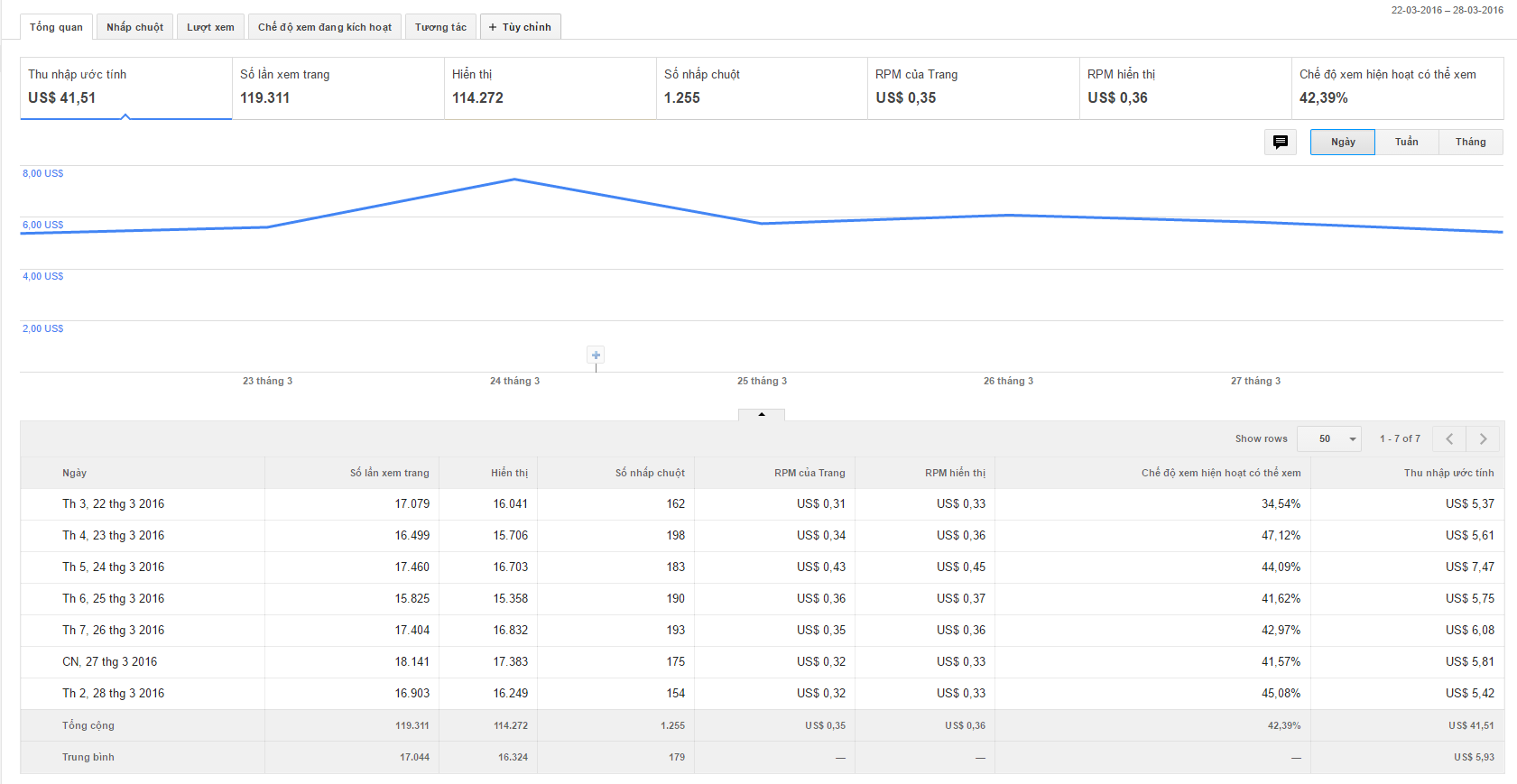The width and height of the screenshot is (1517, 784).
Task: Select the Số lần xem trang metric card
Action: [x=338, y=88]
